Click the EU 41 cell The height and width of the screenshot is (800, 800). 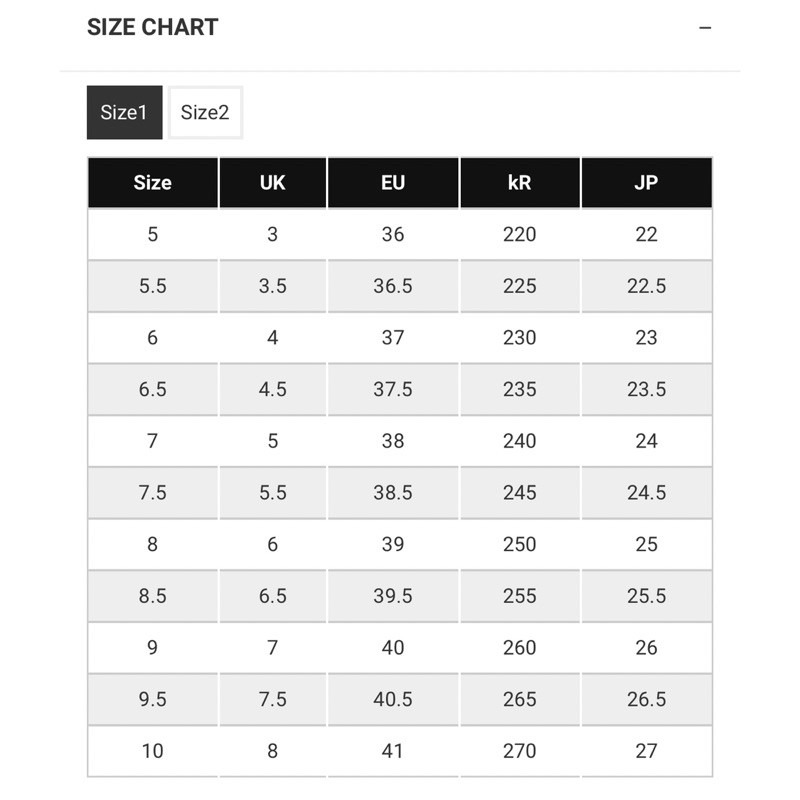[x=393, y=751]
